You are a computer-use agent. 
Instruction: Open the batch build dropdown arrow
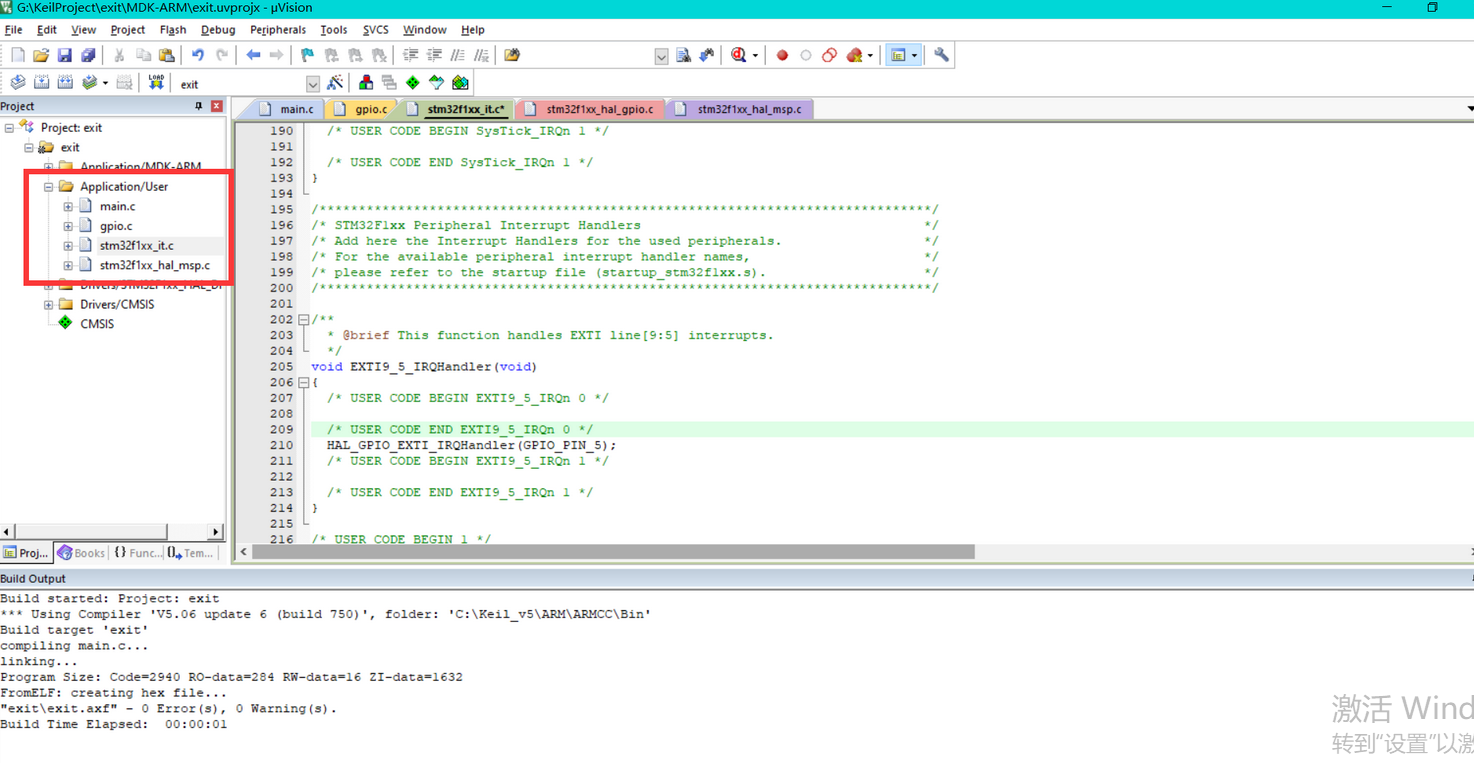(105, 83)
